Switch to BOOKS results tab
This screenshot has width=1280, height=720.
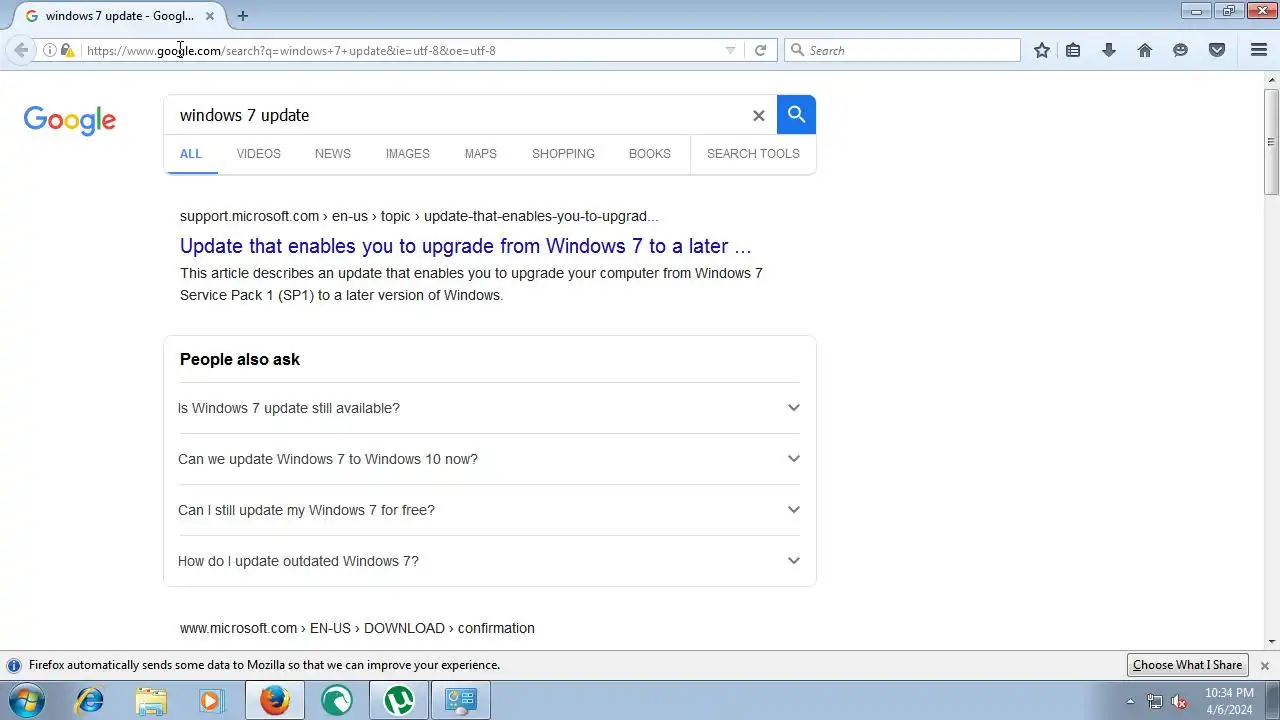pos(650,154)
